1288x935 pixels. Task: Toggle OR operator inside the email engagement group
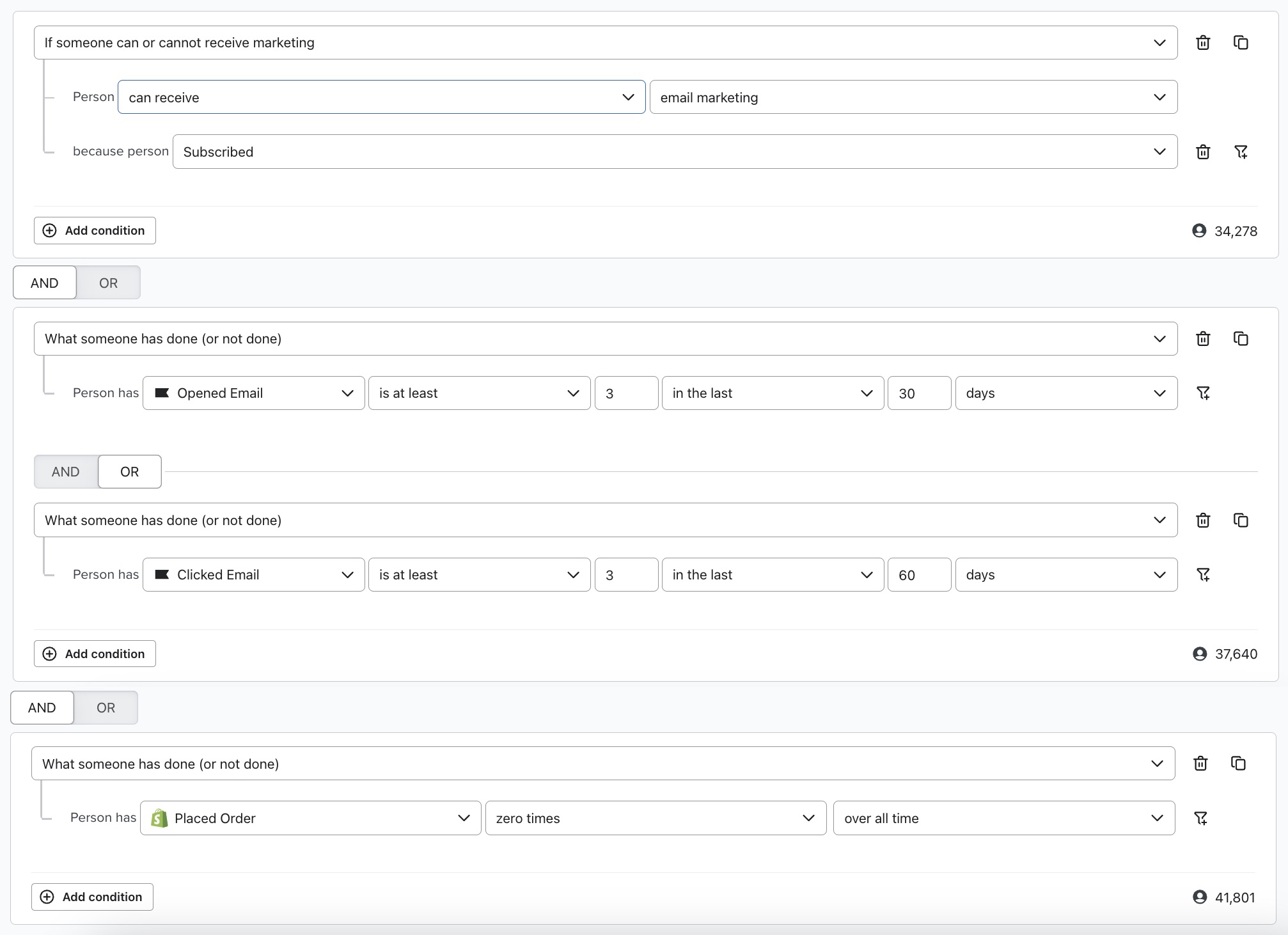(128, 471)
